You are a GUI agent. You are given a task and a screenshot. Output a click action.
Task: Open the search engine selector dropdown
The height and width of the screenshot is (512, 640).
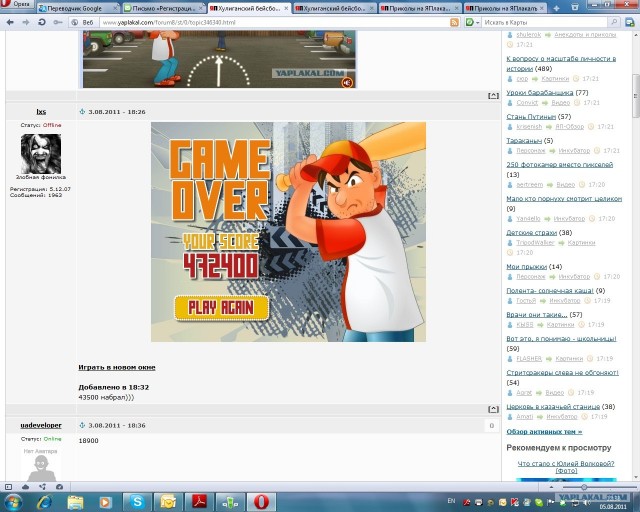click(473, 22)
